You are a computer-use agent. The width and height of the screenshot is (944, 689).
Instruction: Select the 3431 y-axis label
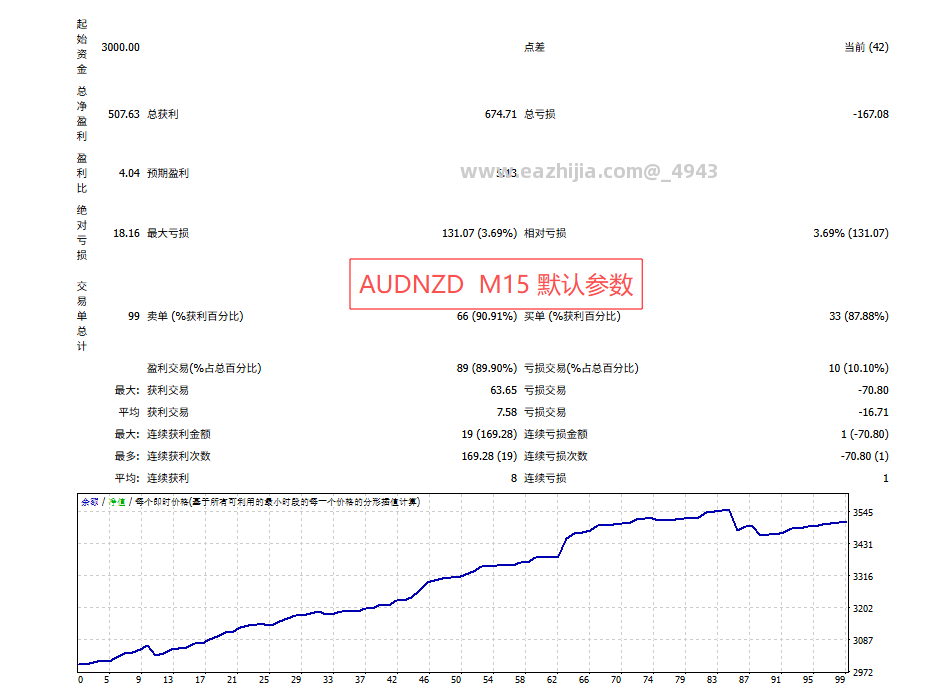tap(863, 544)
